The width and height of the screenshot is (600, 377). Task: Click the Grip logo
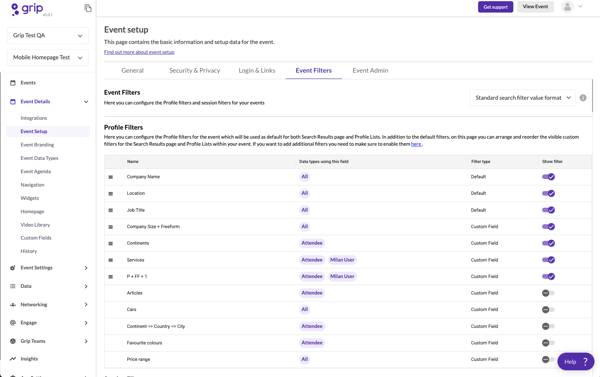coord(27,9)
